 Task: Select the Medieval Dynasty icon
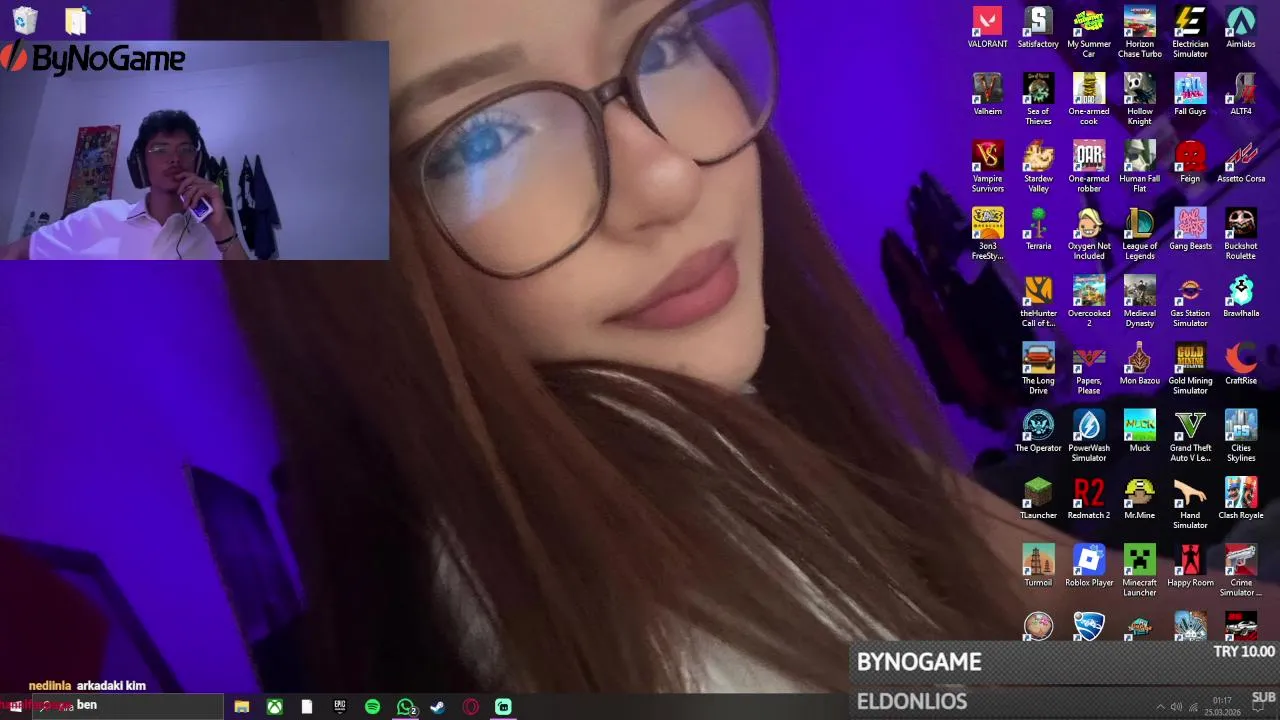[1139, 300]
